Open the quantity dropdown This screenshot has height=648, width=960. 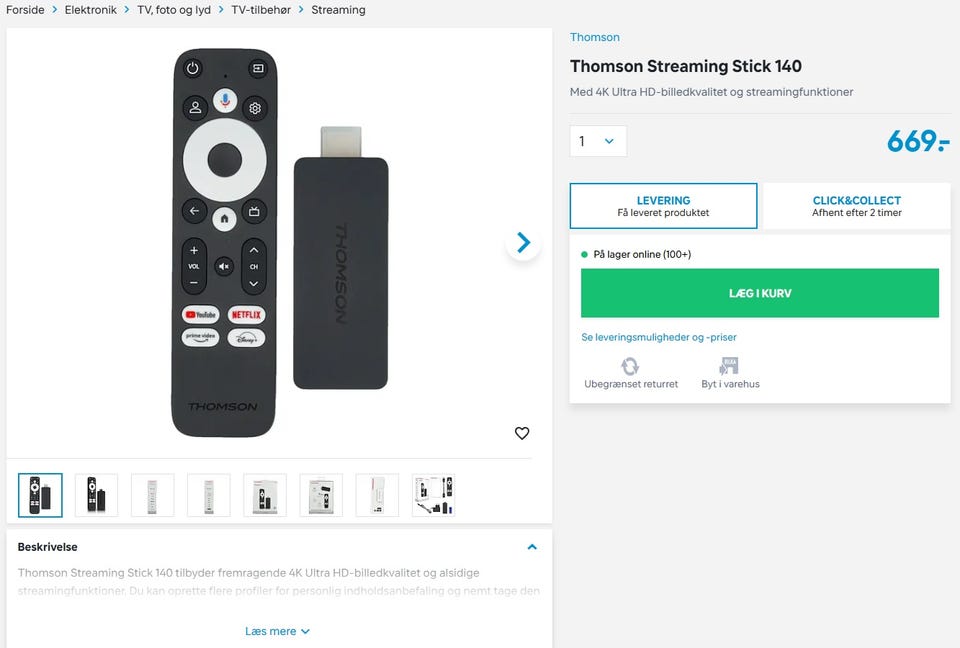[598, 141]
